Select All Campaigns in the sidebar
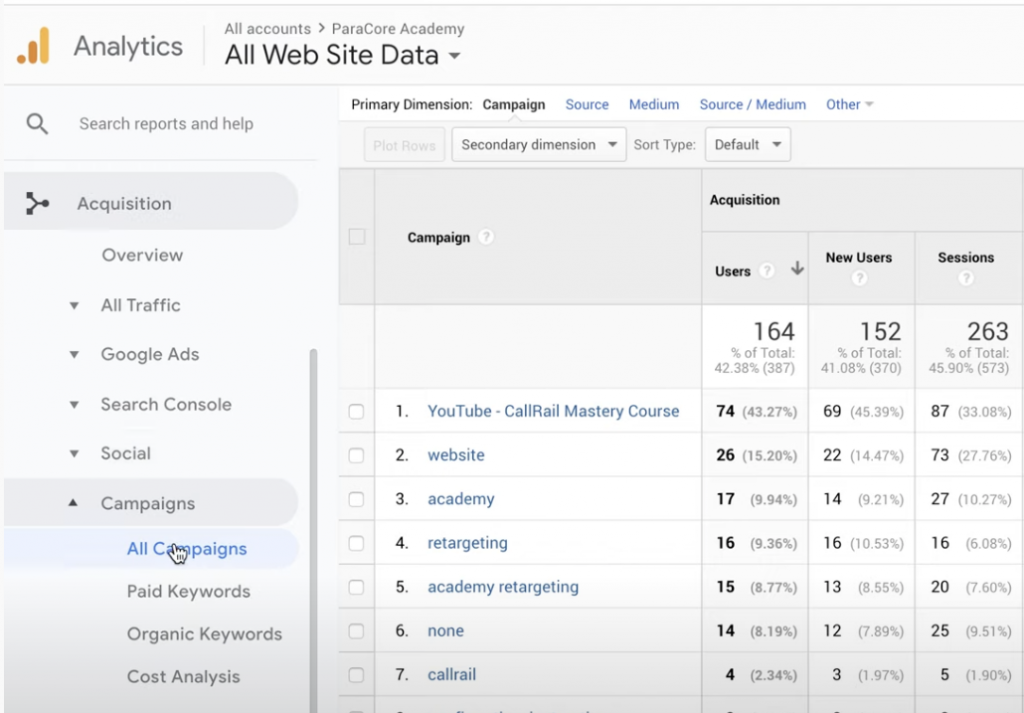The height and width of the screenshot is (713, 1024). pos(187,548)
